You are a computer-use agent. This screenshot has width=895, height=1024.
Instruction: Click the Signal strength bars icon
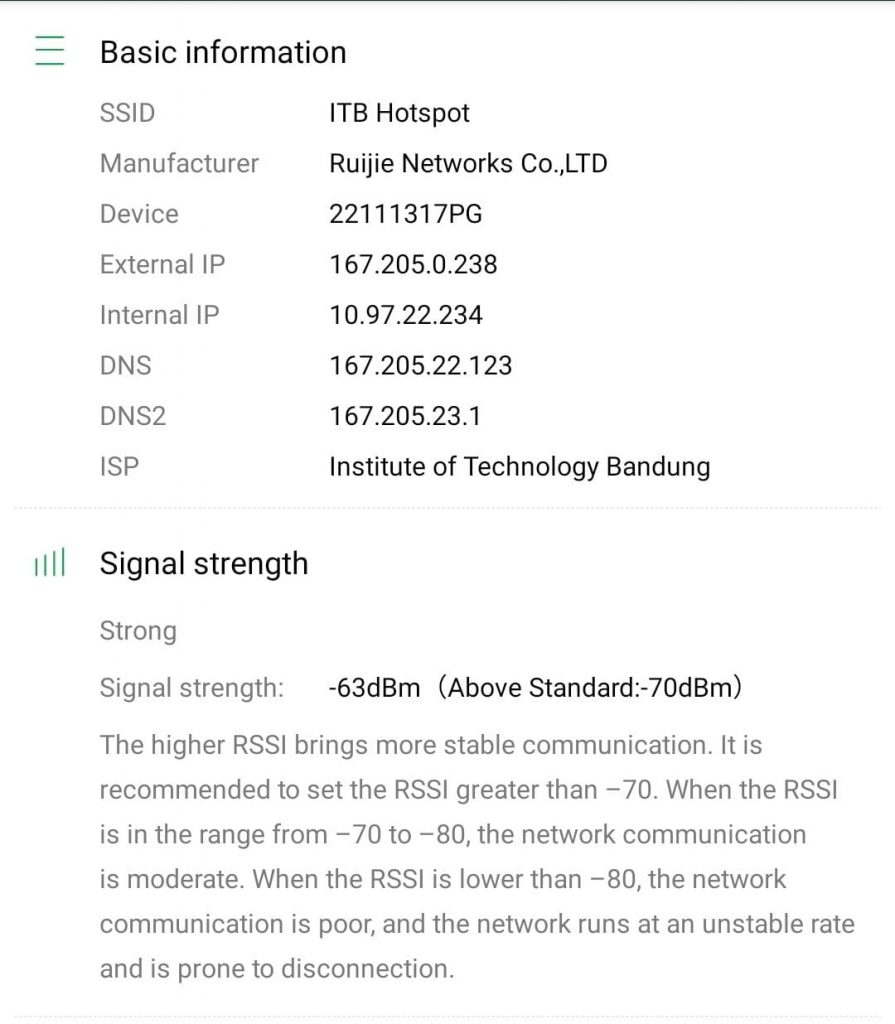click(x=49, y=564)
